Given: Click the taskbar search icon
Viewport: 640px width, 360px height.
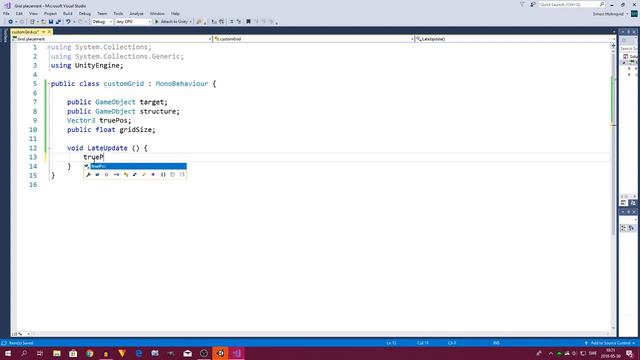Looking at the screenshot, I should tap(24, 353).
